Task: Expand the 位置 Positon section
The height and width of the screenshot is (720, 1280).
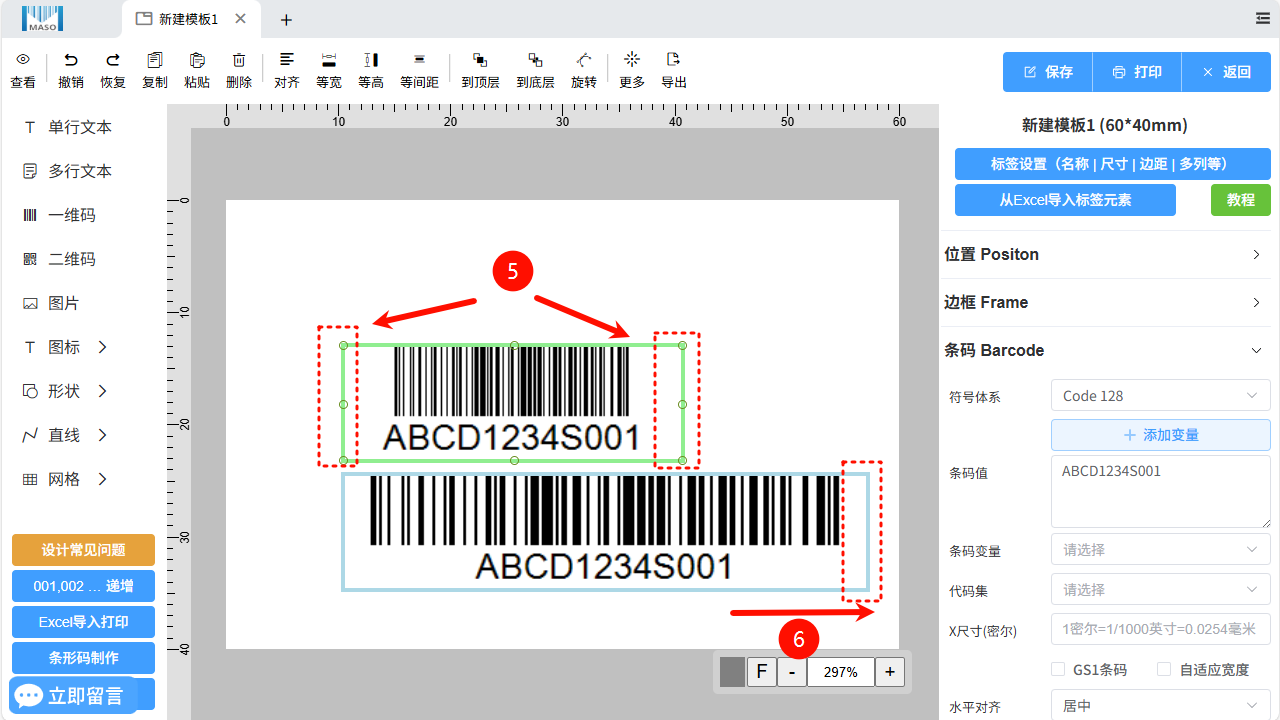Action: (x=1105, y=254)
